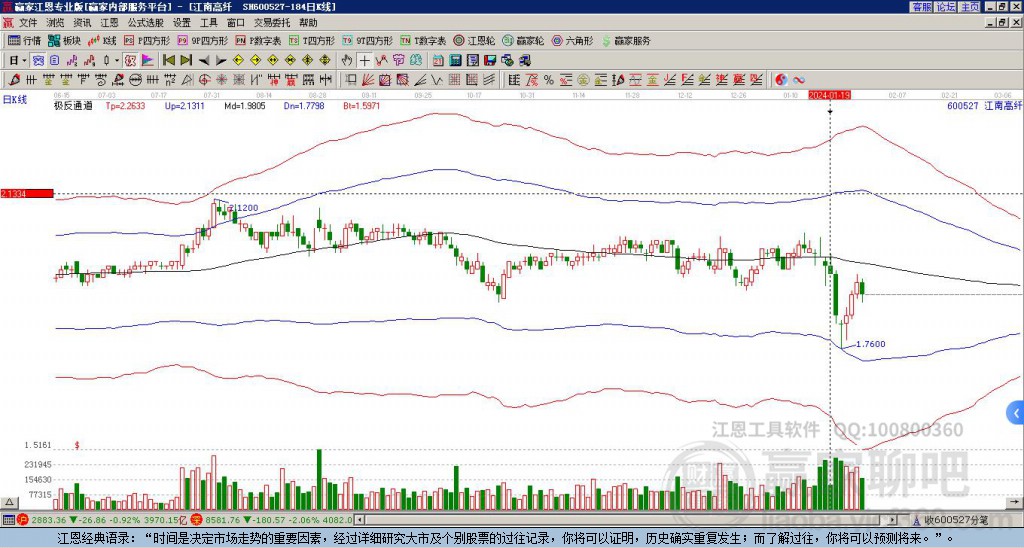Click the red pencil drawing tool
Screen dimensions: 1024x548
click(x=14, y=80)
